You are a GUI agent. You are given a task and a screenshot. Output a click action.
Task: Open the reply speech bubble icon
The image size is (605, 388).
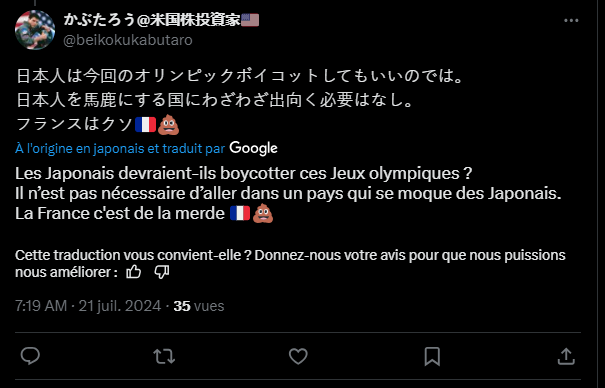[x=30, y=356]
